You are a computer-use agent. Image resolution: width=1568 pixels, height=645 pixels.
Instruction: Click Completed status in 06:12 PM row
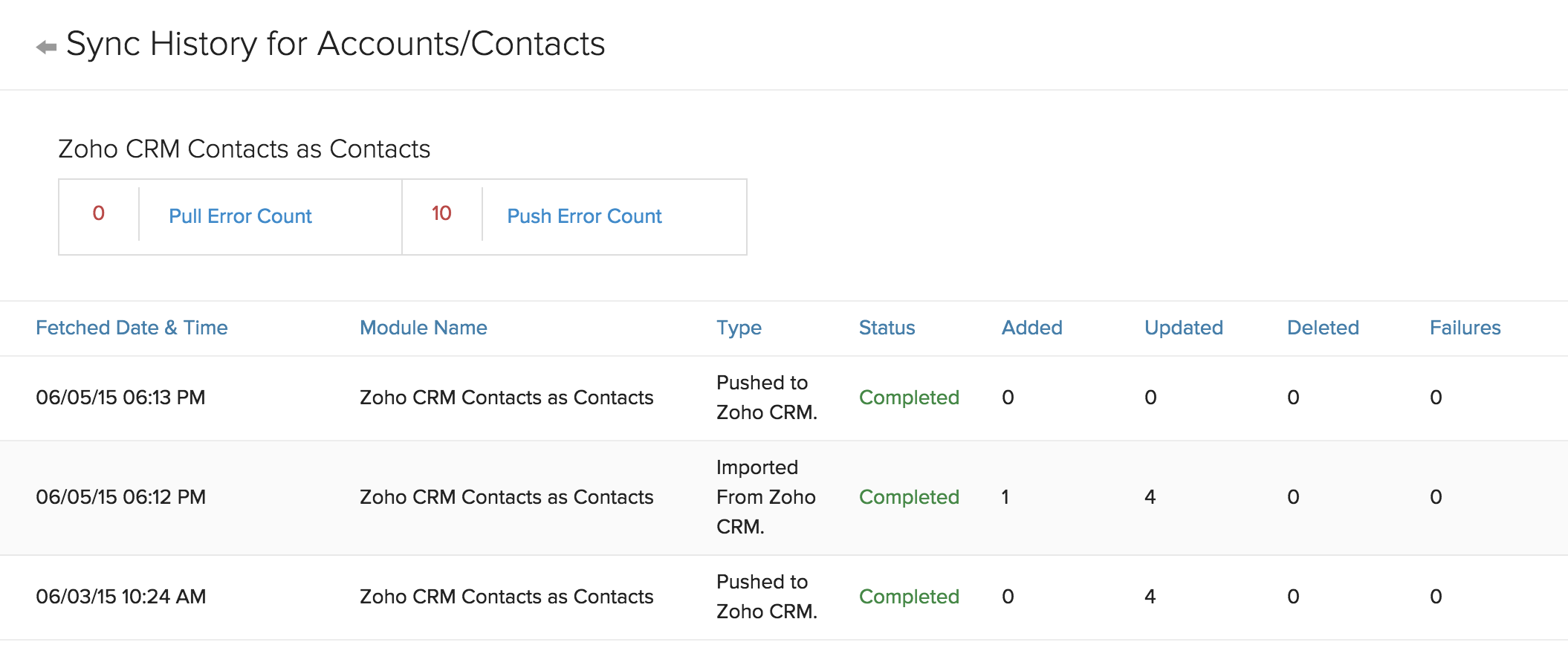pyautogui.click(x=909, y=497)
